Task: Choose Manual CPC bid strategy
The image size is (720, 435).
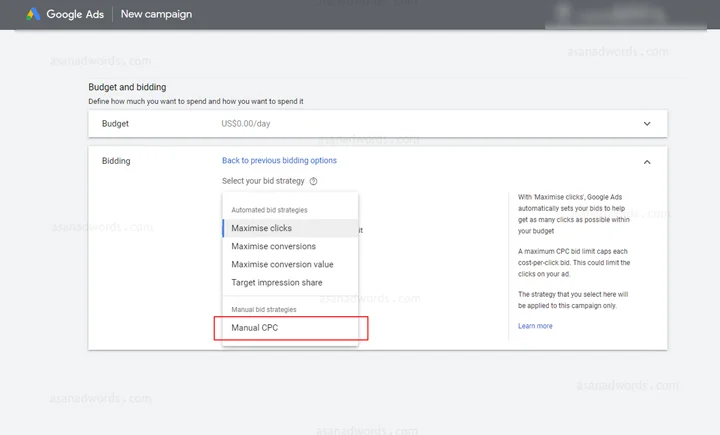Action: [x=290, y=328]
